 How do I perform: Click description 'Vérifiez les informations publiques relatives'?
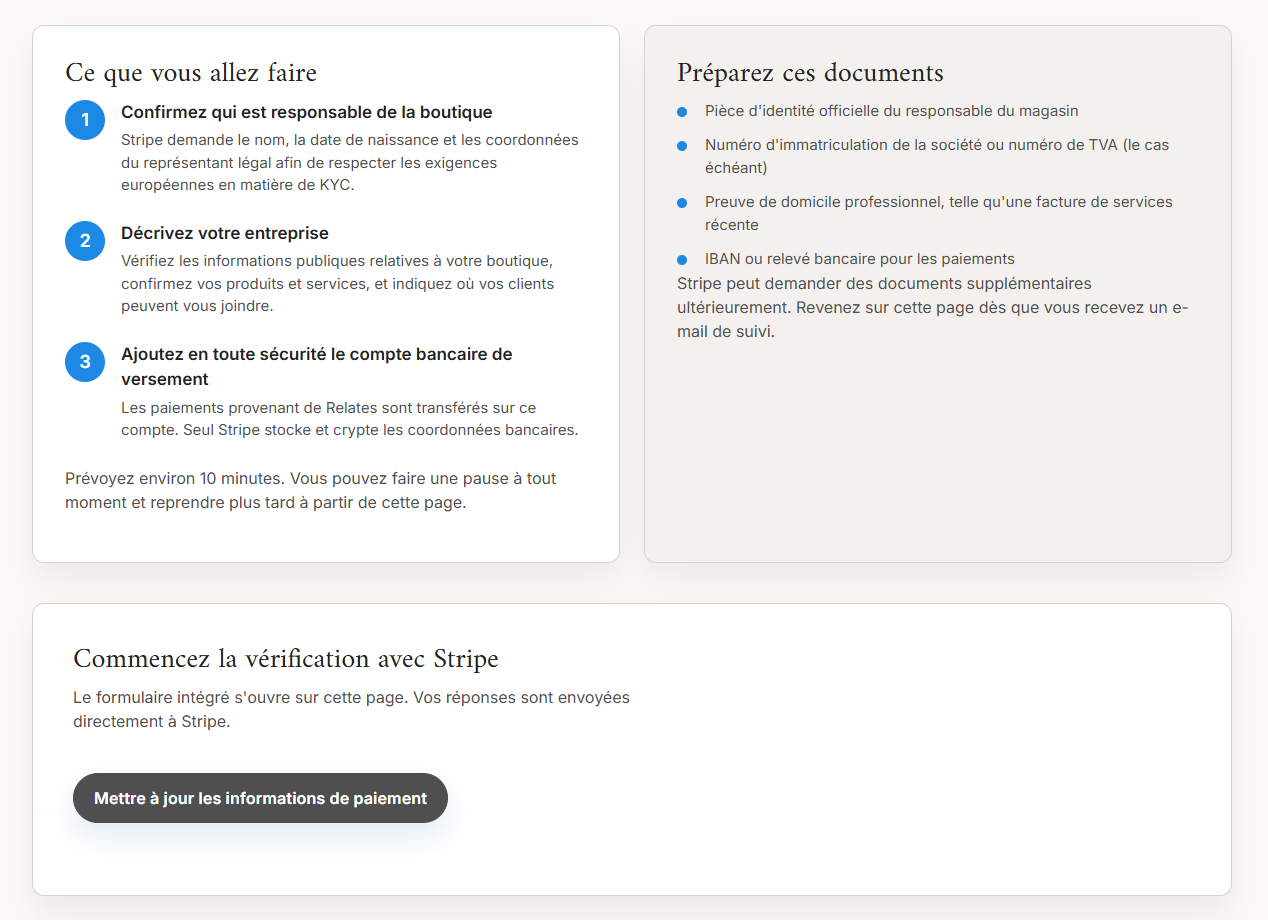coord(338,283)
